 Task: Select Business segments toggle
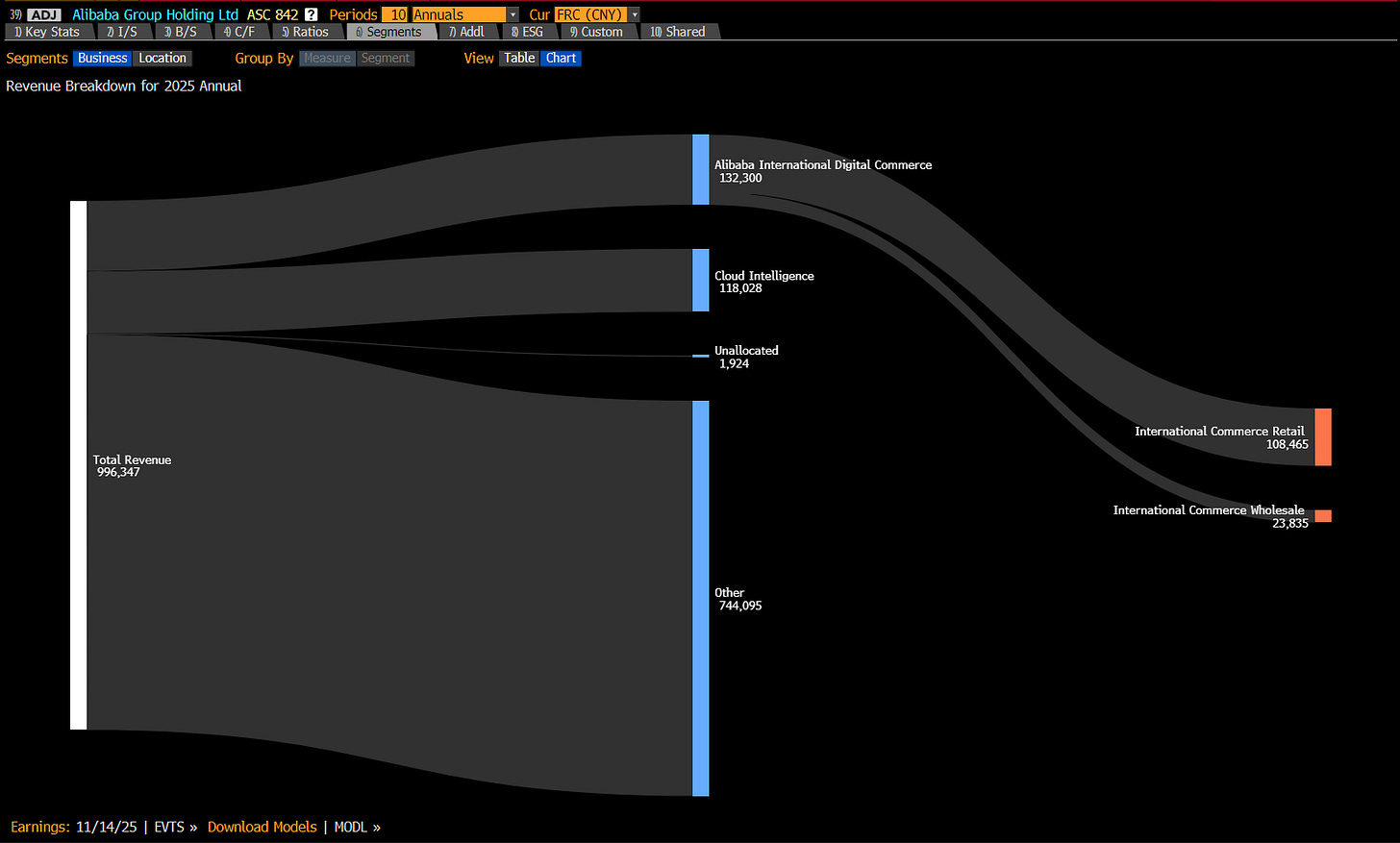(x=103, y=58)
